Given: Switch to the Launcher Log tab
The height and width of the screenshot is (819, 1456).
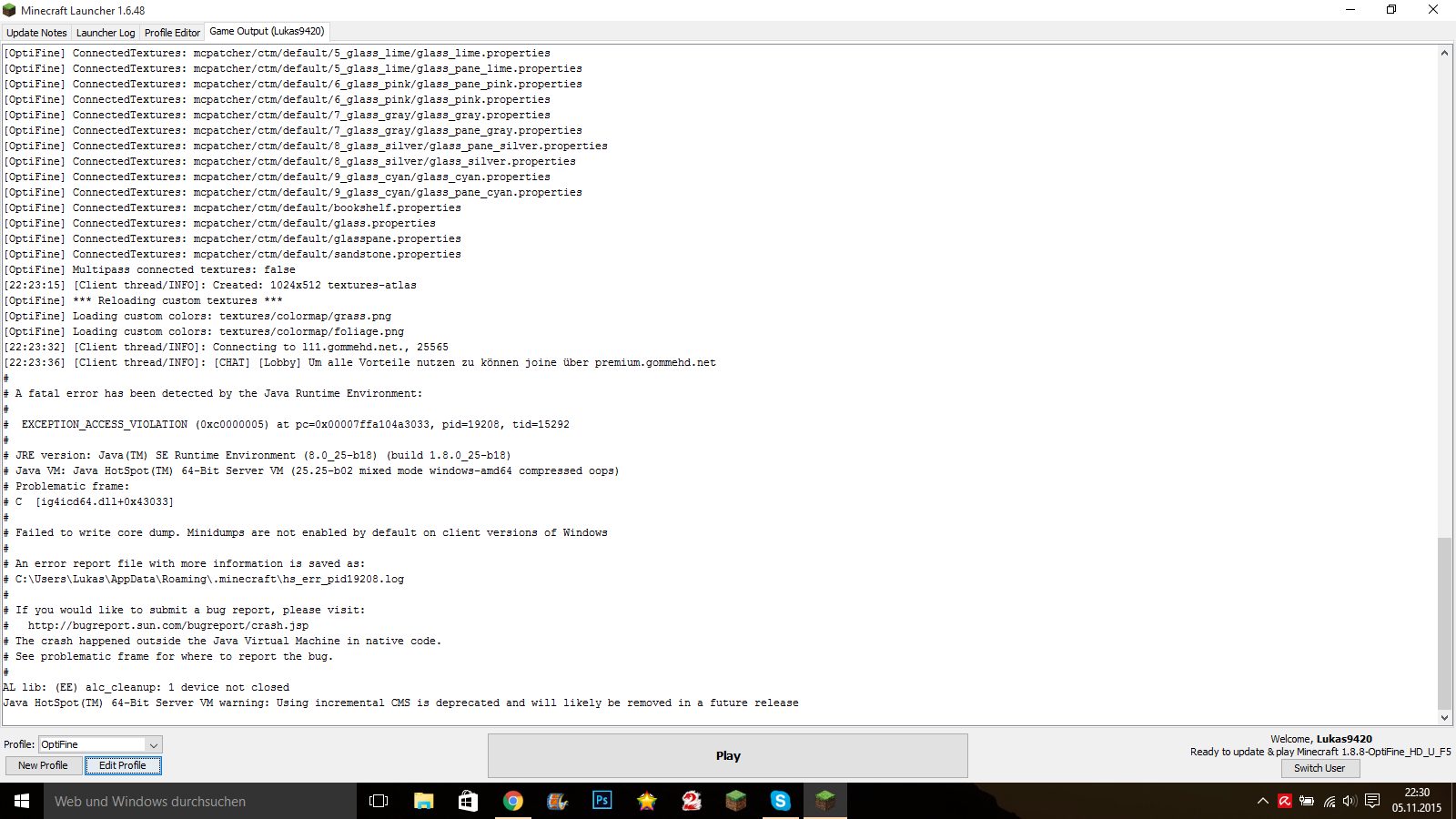Looking at the screenshot, I should [106, 33].
